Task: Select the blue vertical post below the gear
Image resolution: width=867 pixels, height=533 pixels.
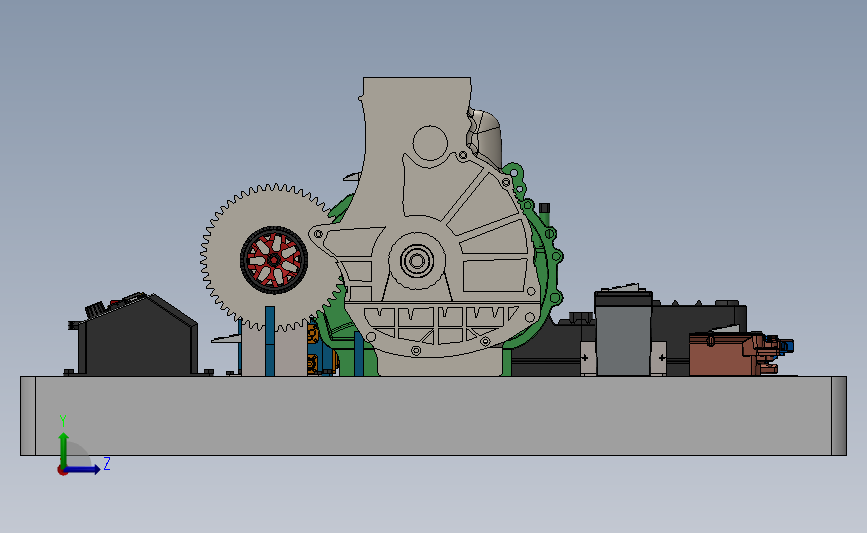Action: (x=270, y=341)
